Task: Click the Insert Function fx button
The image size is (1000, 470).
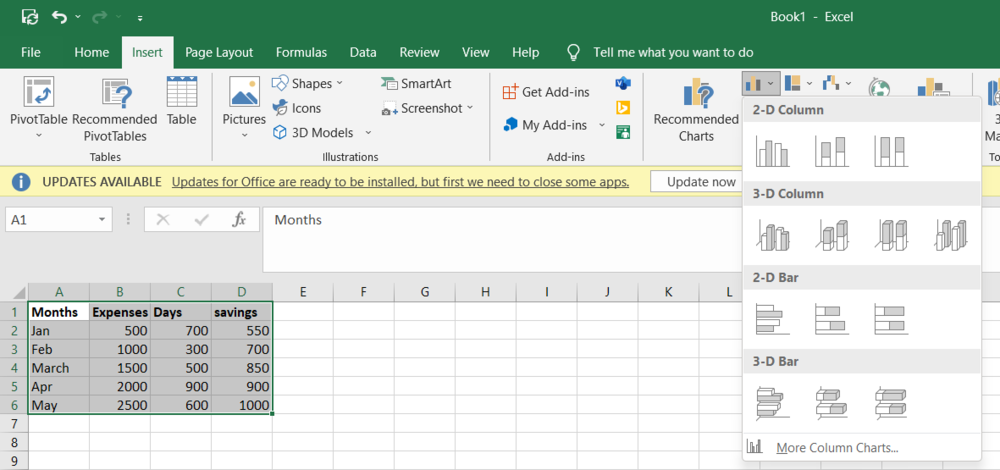Action: (239, 219)
